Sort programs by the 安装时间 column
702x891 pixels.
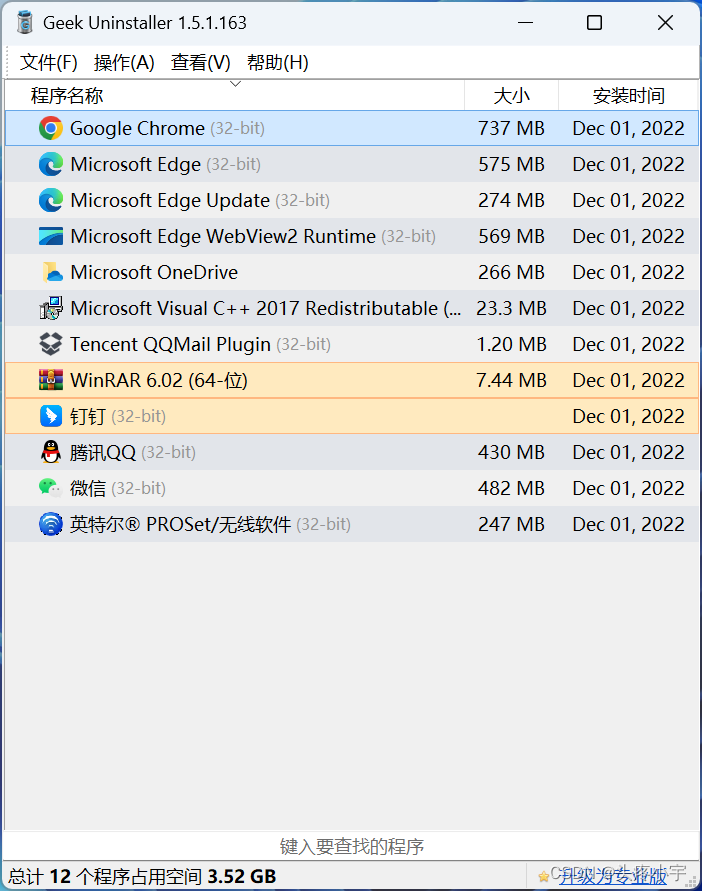click(628, 95)
